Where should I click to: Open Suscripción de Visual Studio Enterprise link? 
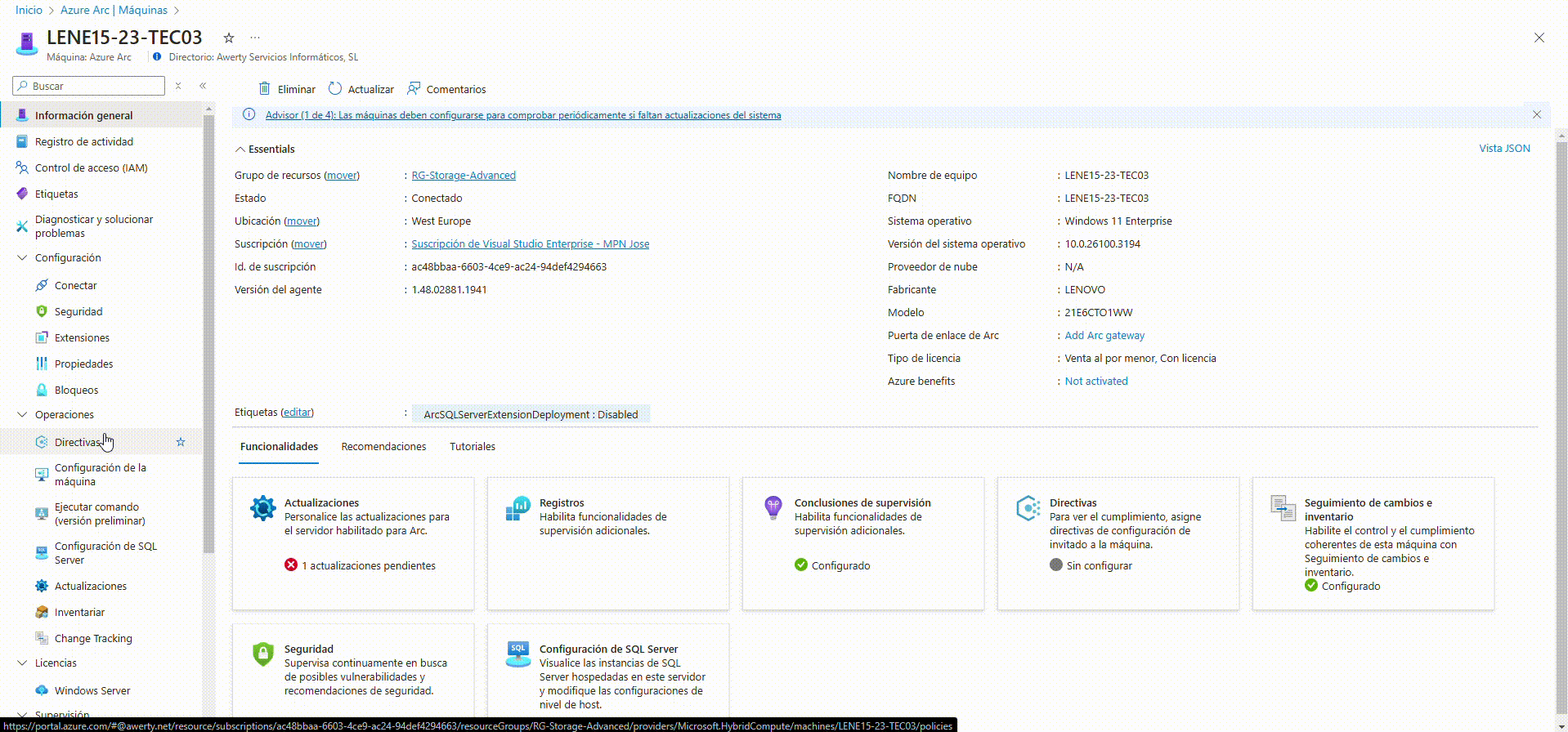coord(531,244)
